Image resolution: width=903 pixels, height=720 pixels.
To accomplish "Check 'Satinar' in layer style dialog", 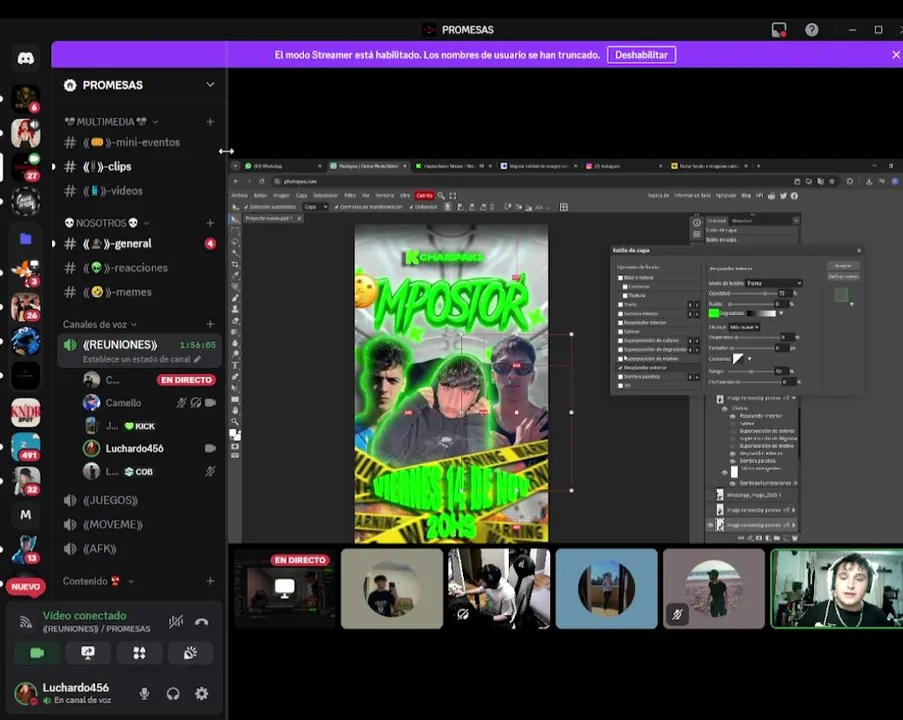I will (620, 332).
